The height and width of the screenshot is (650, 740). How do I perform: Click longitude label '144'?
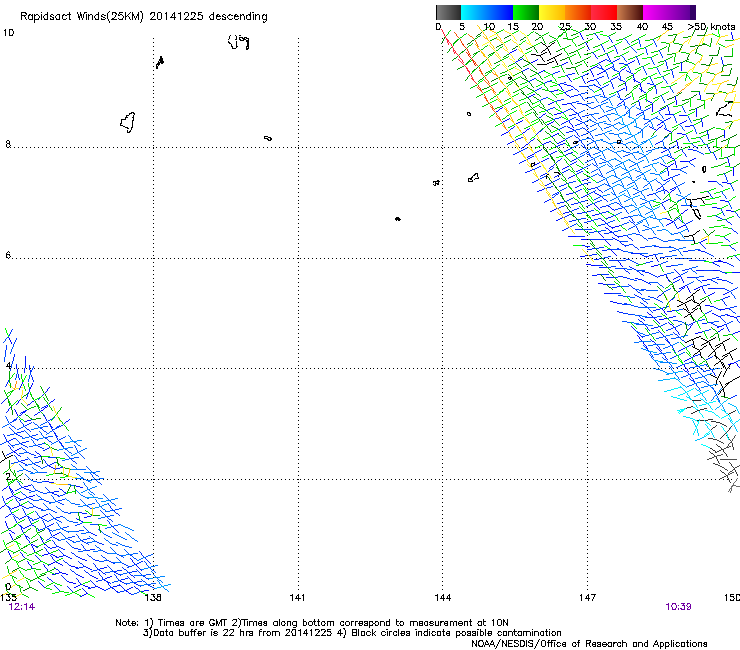click(x=442, y=598)
